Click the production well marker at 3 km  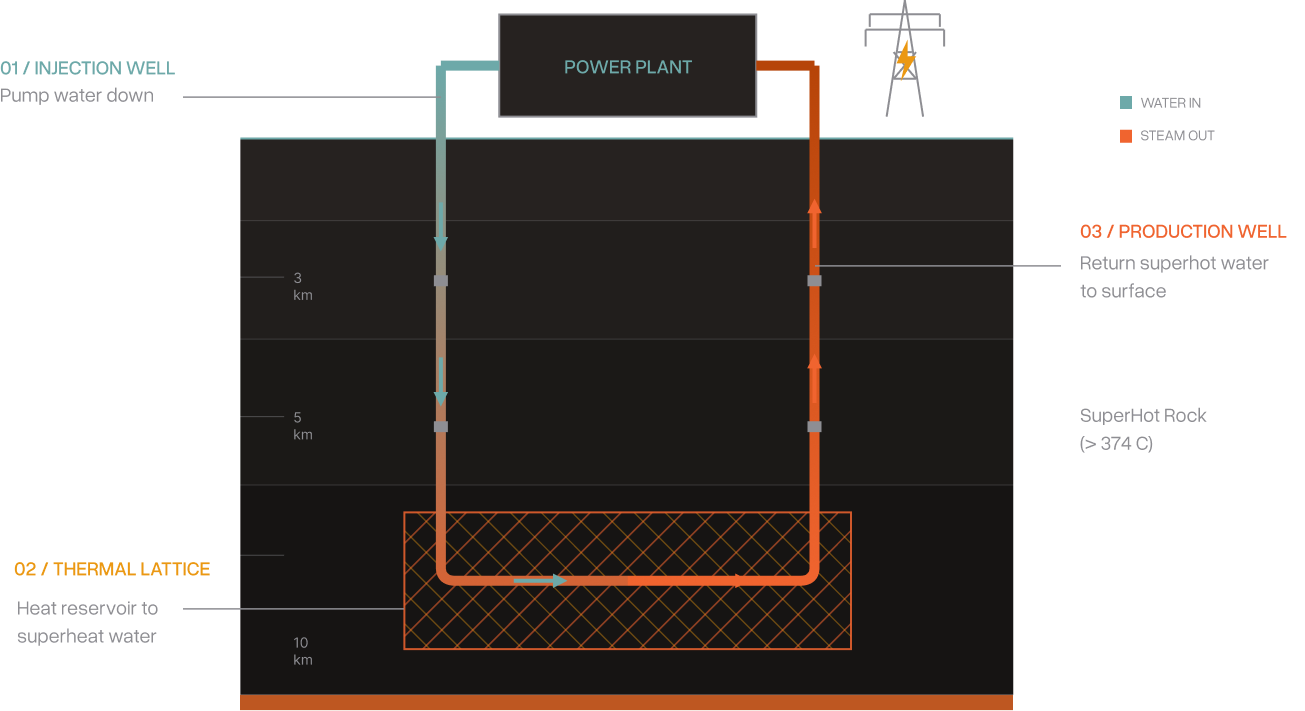(x=814, y=281)
